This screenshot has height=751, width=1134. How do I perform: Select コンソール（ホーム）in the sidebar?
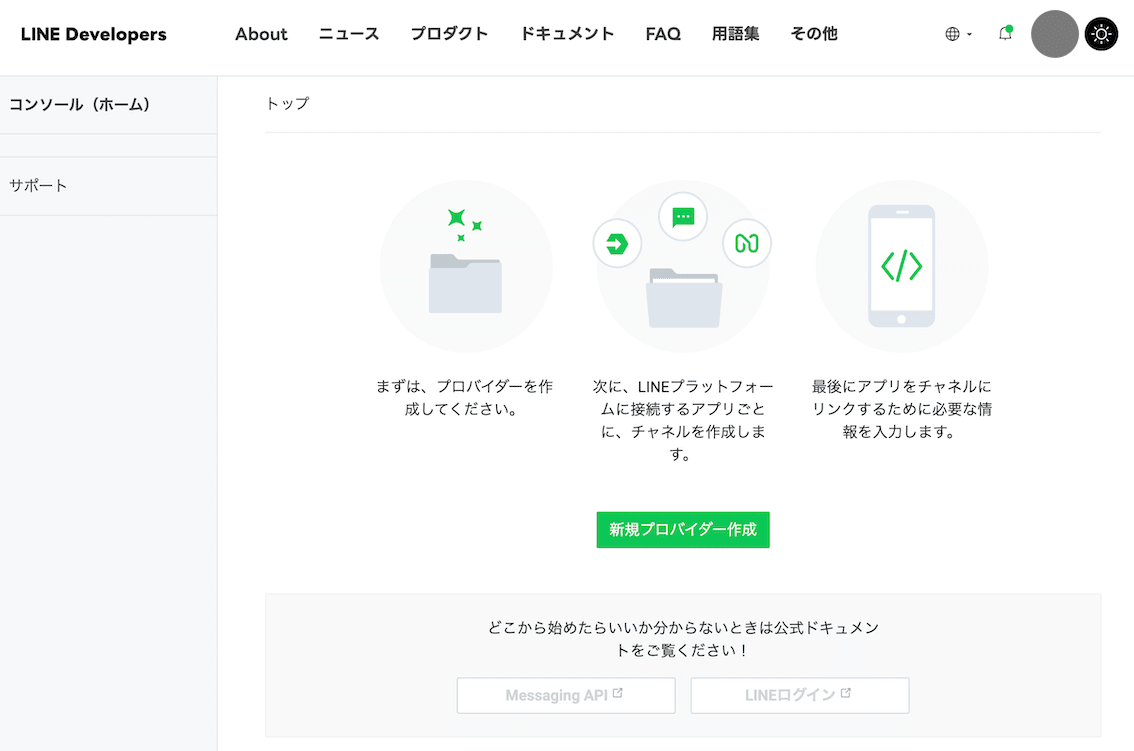pyautogui.click(x=108, y=105)
